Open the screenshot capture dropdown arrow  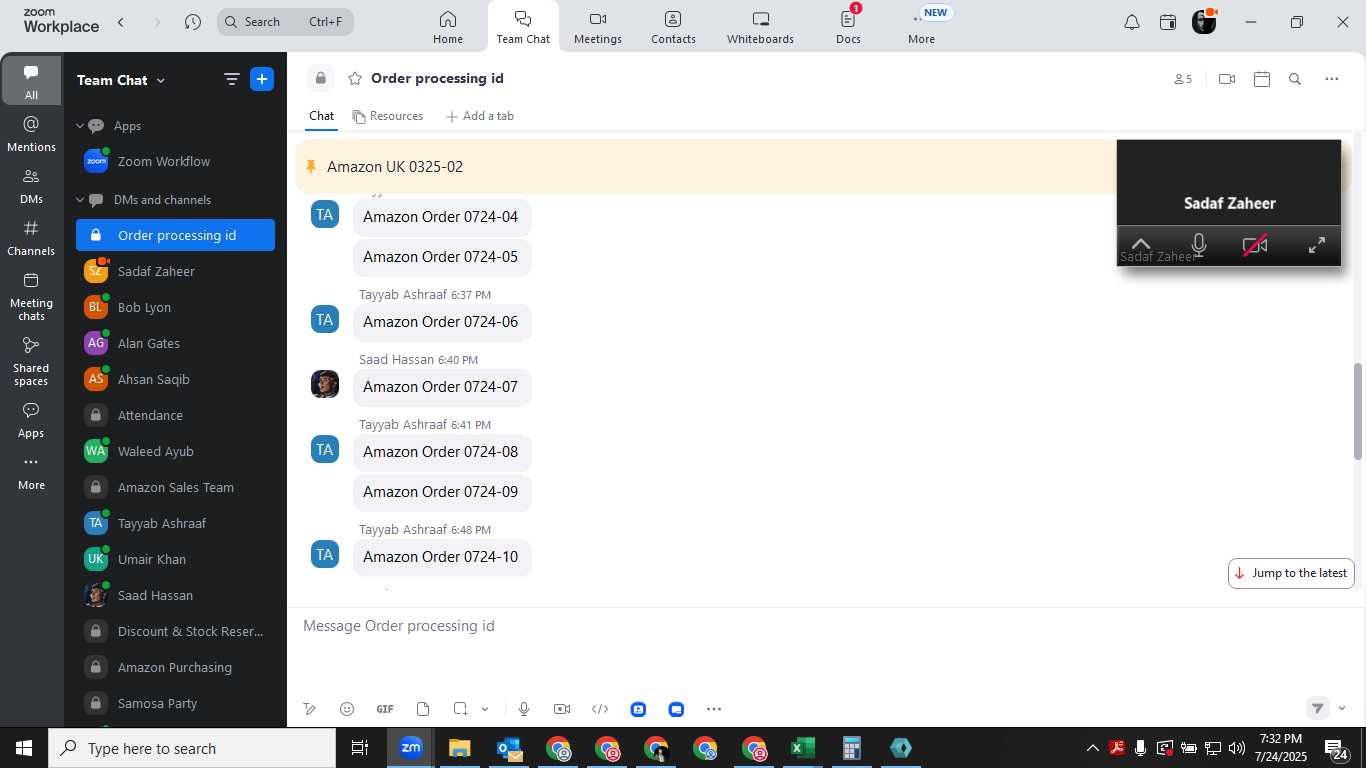485,709
